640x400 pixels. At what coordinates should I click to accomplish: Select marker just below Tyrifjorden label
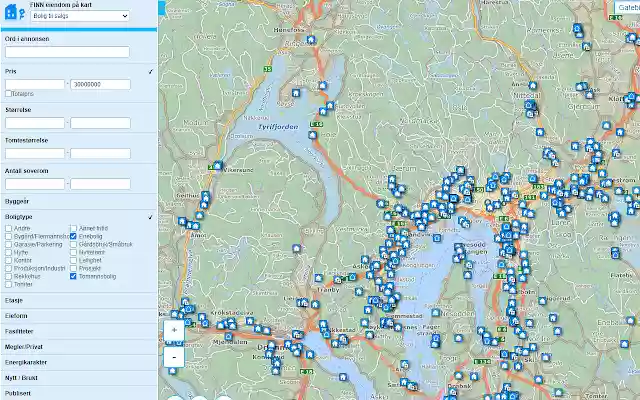313,135
